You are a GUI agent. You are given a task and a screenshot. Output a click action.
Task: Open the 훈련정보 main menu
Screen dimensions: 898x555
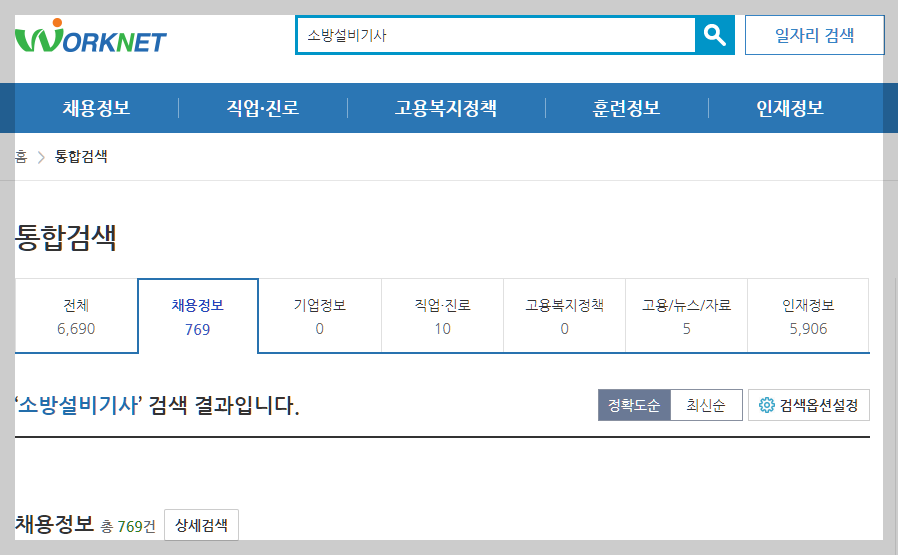click(x=627, y=108)
